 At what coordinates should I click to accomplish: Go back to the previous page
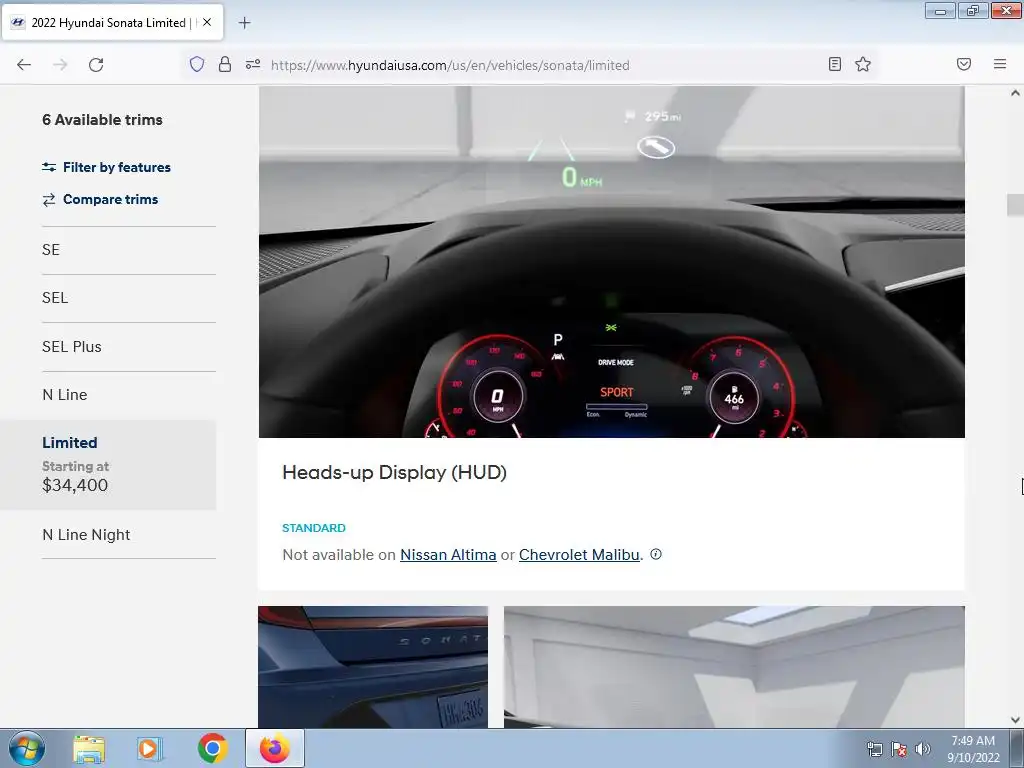tap(24, 65)
